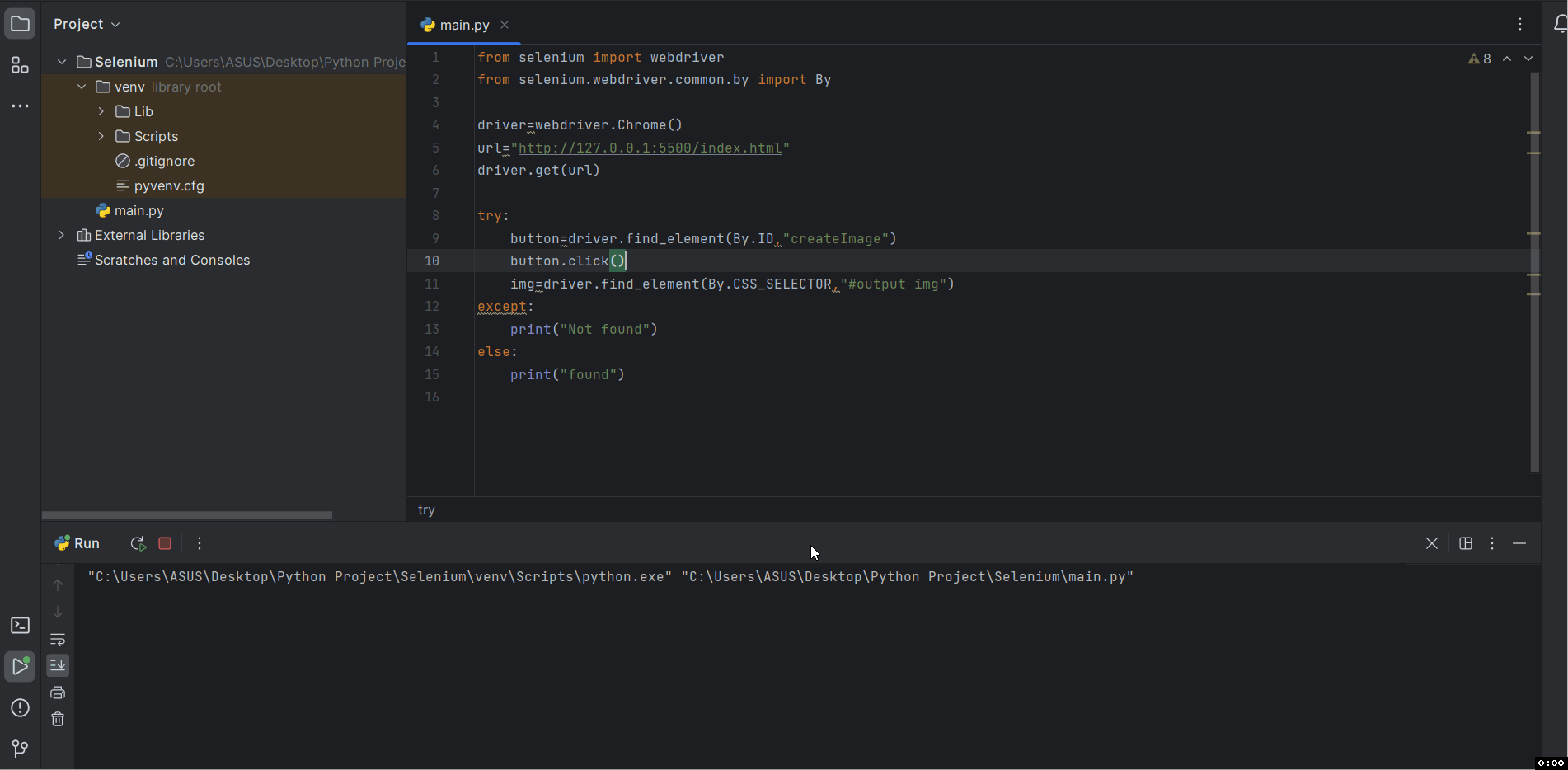Select the main.py editor tab
Viewport: 1568px width, 770px height.
tap(463, 25)
